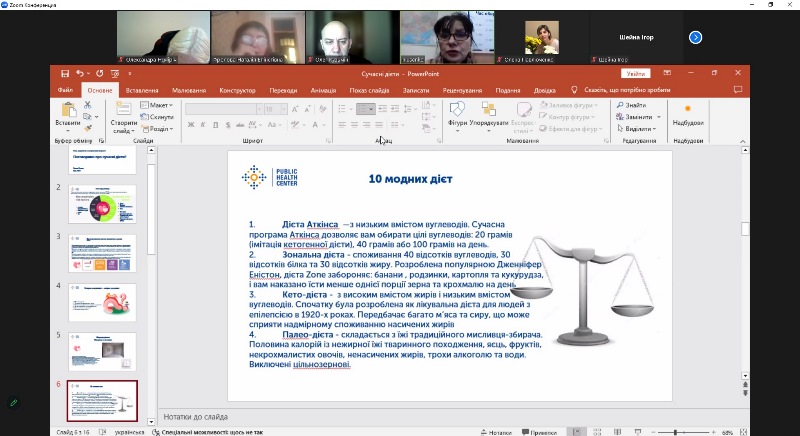The height and width of the screenshot is (436, 800).
Task: Adjust the zoom slider in status bar
Action: (676, 432)
